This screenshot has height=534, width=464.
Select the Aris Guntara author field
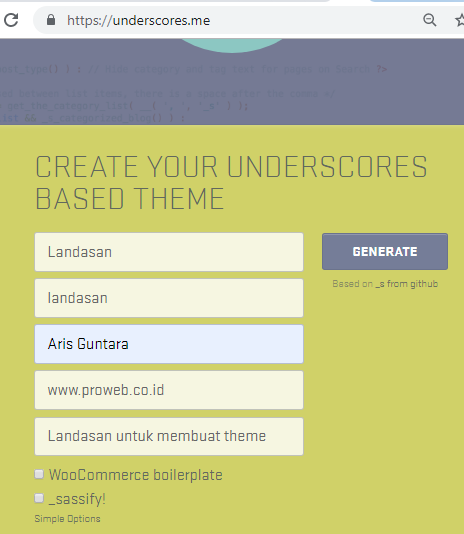[169, 344]
